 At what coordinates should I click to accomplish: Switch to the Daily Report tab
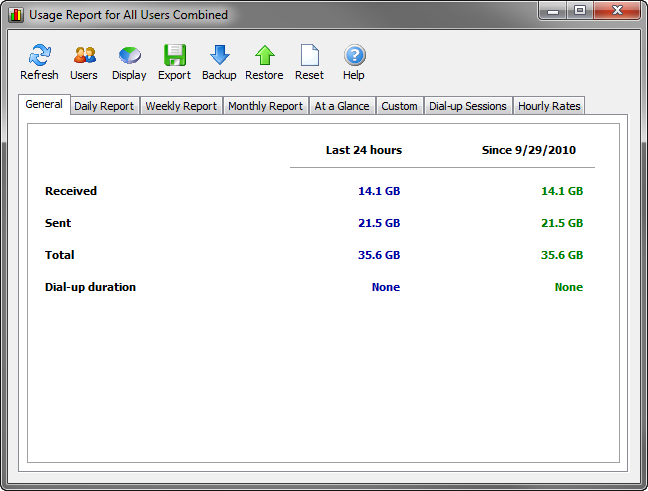click(x=104, y=106)
